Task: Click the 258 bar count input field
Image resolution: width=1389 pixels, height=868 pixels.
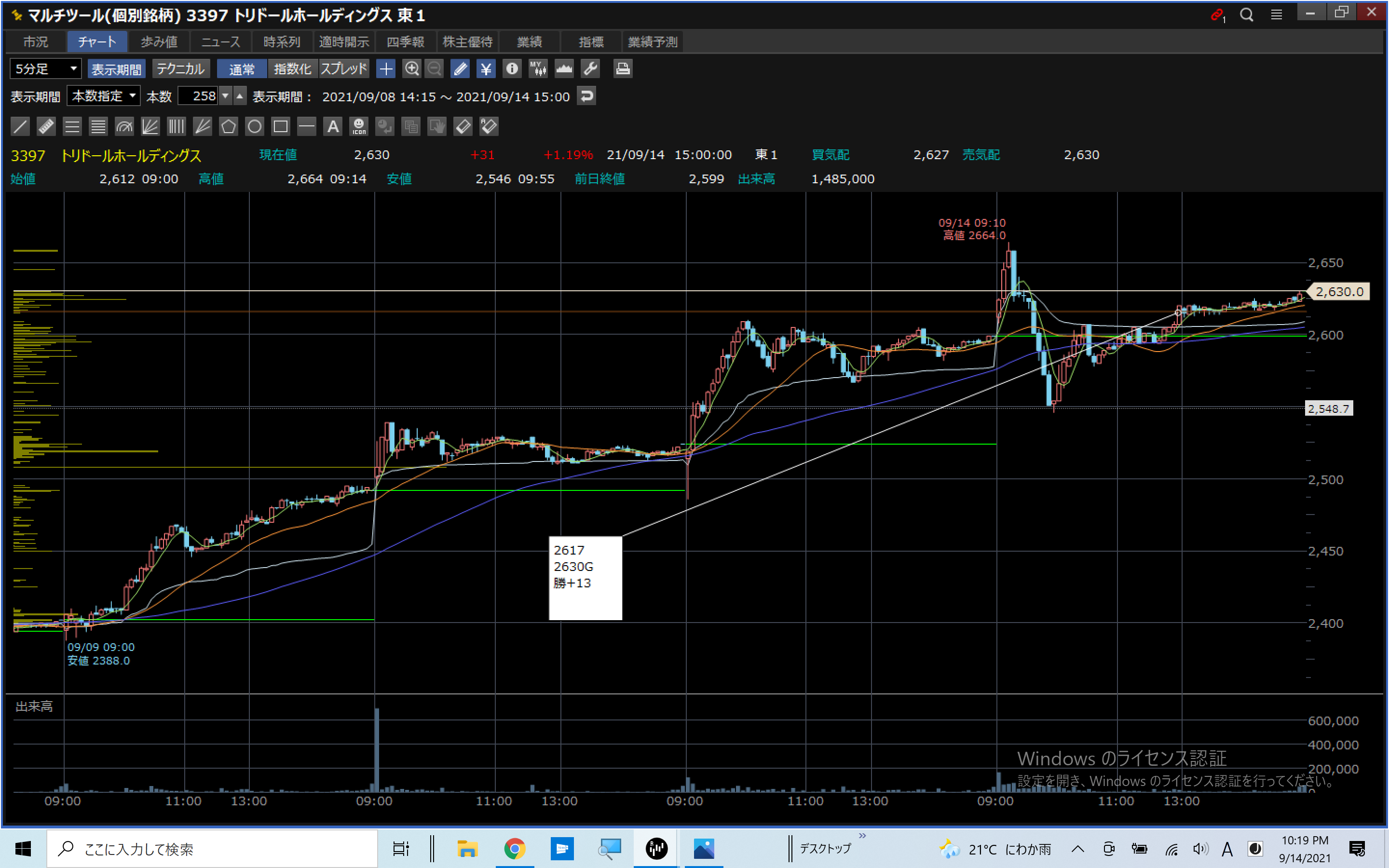Action: [x=199, y=96]
